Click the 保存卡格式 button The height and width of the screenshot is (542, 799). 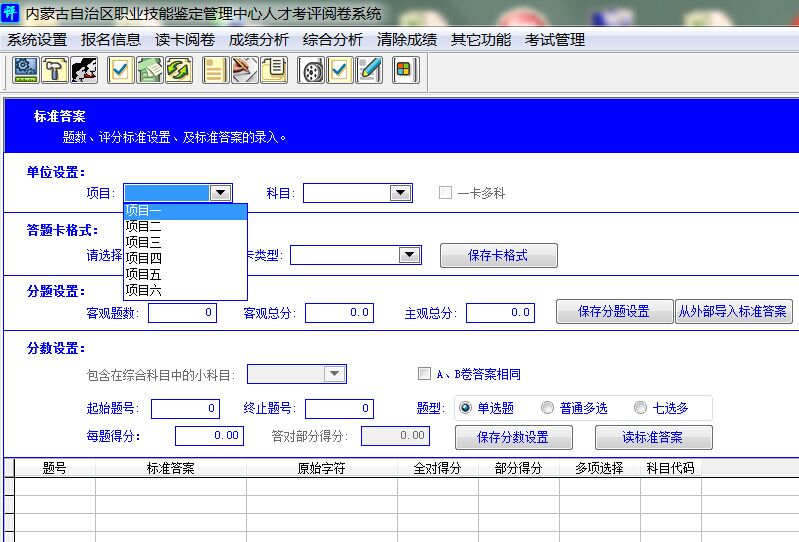tap(498, 256)
